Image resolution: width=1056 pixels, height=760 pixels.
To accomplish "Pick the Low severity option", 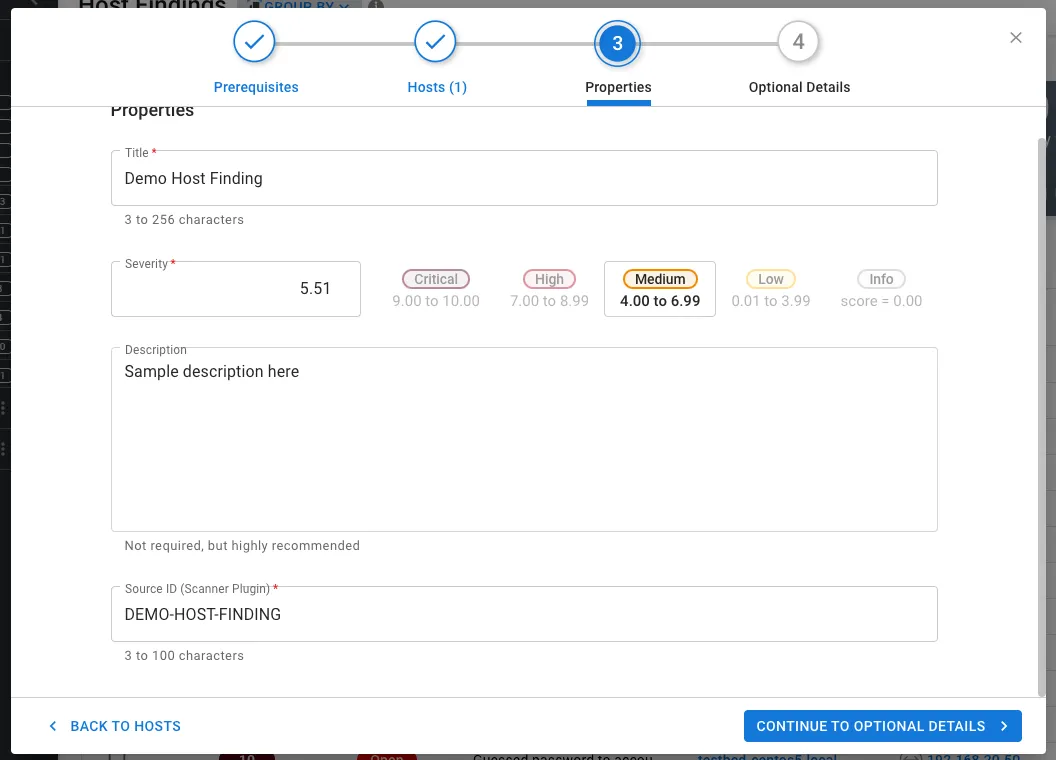I will coord(771,289).
